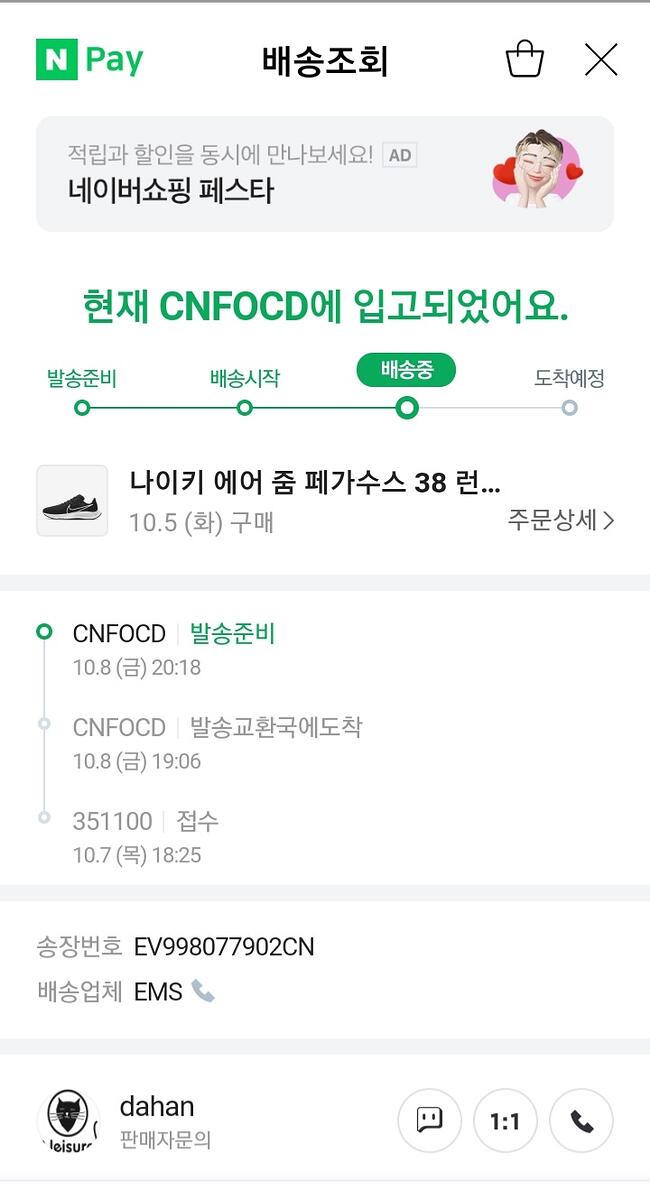Open 주문상세 order details

[x=561, y=521]
